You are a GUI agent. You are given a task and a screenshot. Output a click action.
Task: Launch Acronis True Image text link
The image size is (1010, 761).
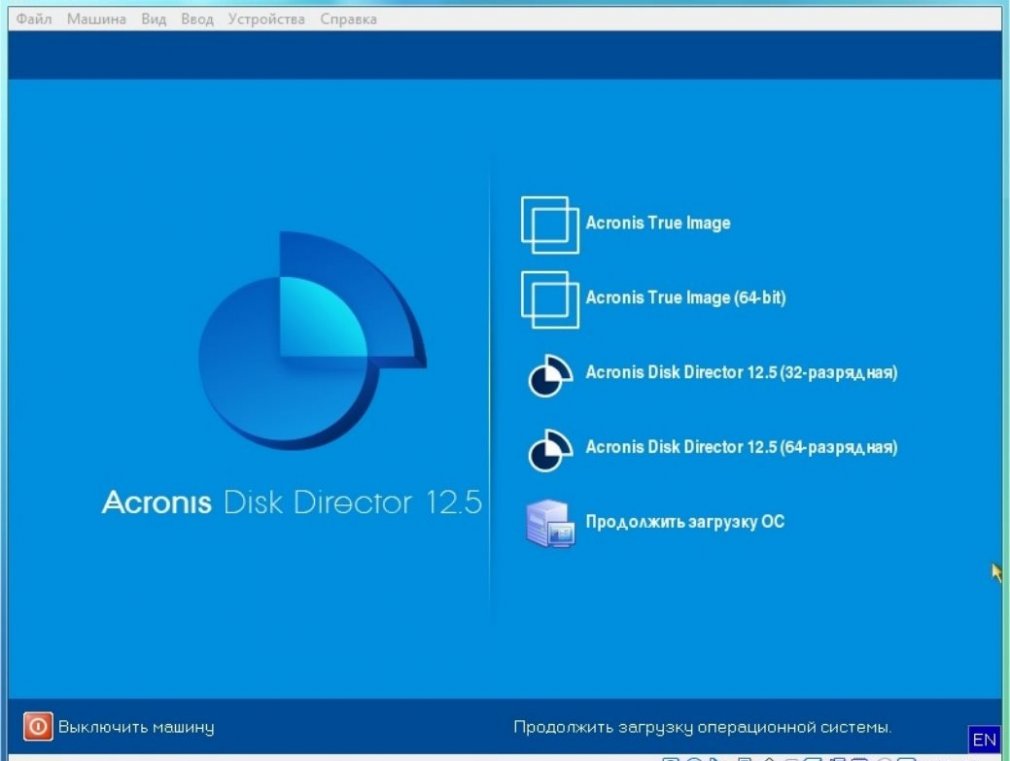point(658,223)
